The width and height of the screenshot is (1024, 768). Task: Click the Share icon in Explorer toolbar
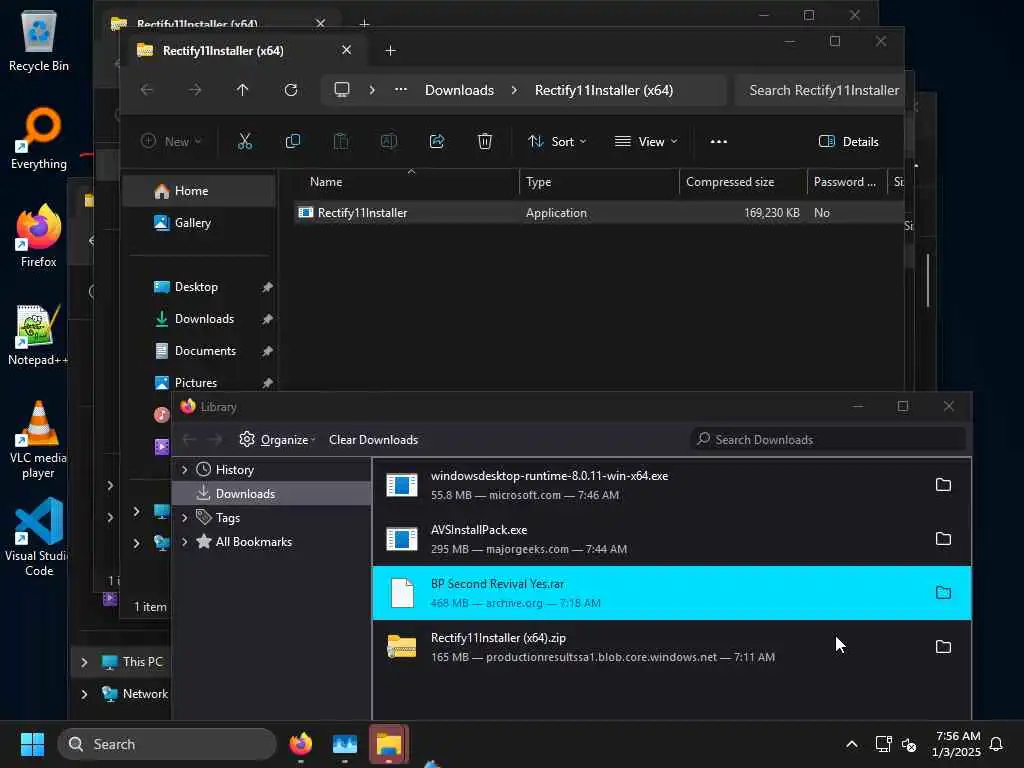click(437, 141)
